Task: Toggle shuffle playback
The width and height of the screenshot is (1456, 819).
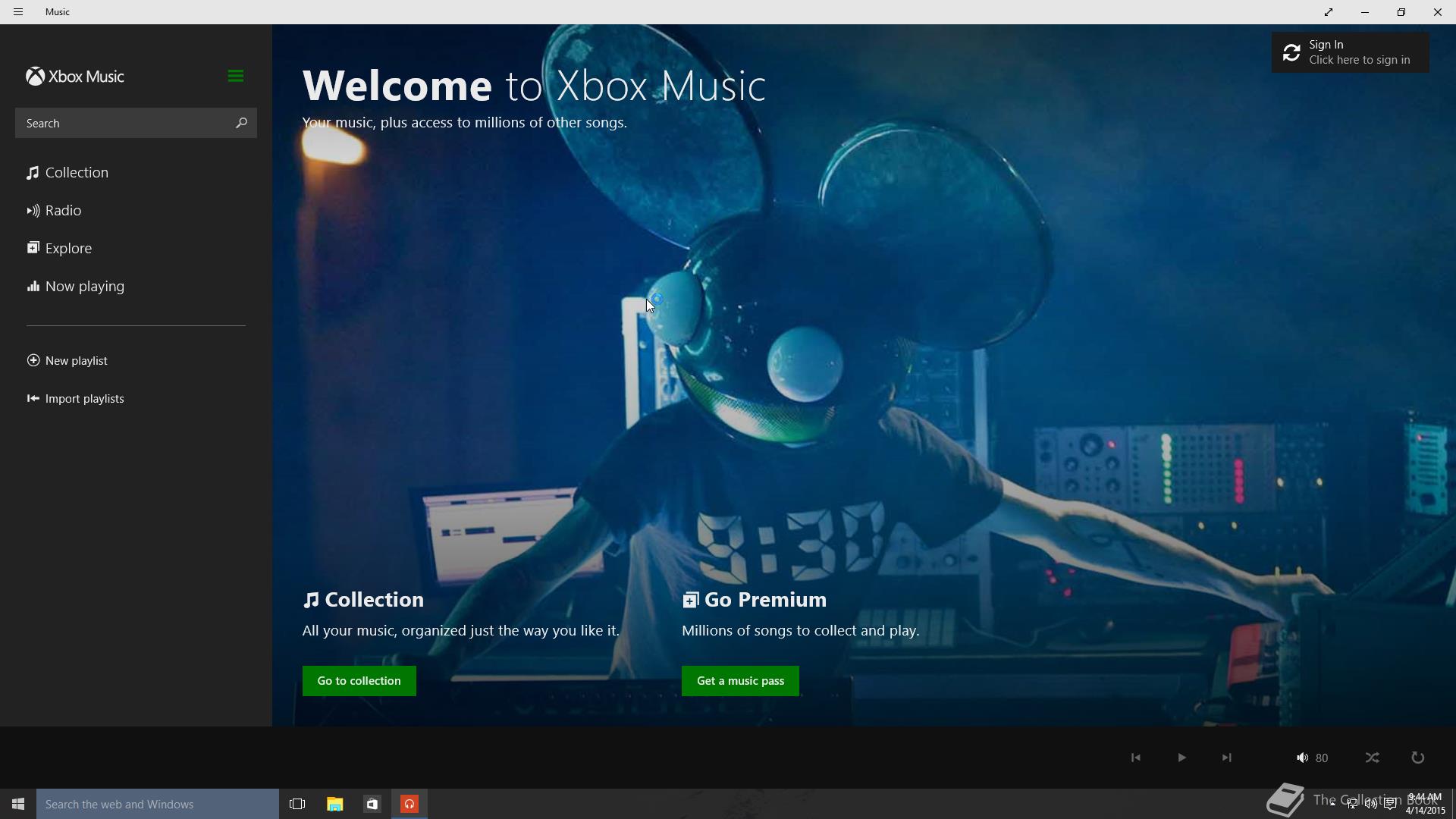Action: [x=1373, y=758]
